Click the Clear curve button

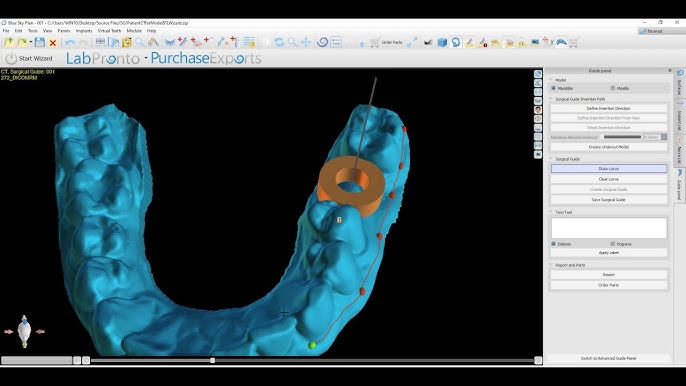tap(609, 179)
